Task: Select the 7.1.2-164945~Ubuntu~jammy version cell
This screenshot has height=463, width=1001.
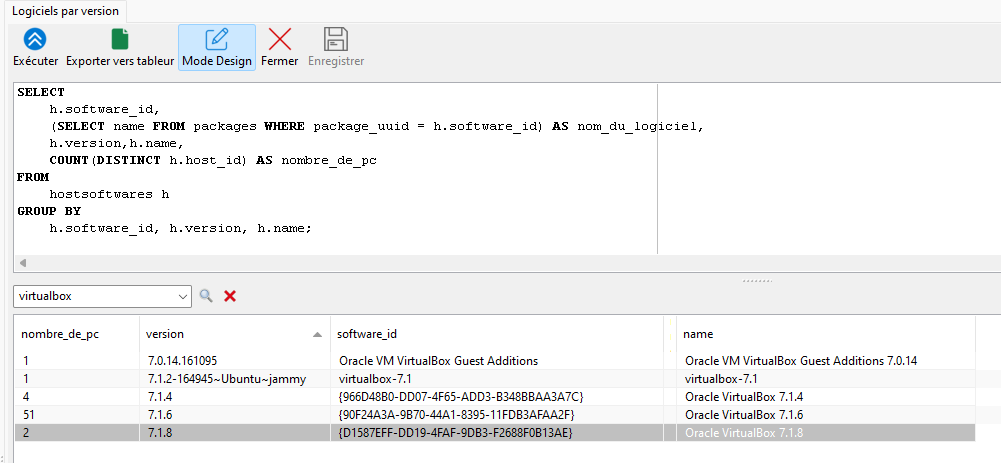Action: (234, 379)
